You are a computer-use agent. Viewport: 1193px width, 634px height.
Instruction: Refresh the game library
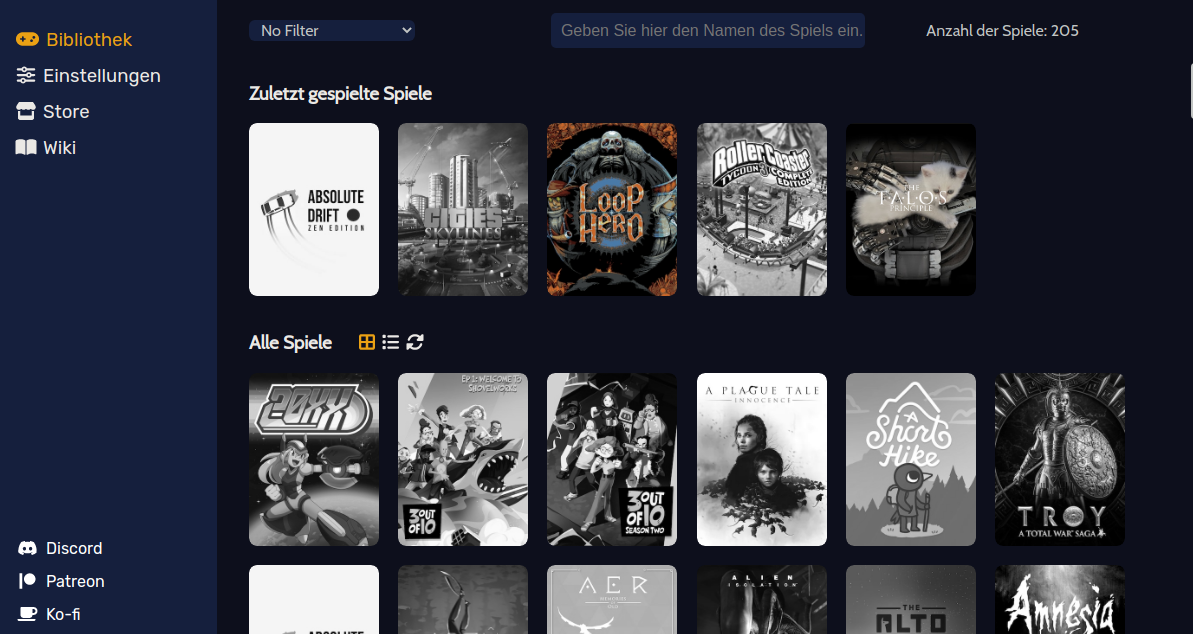pos(415,342)
